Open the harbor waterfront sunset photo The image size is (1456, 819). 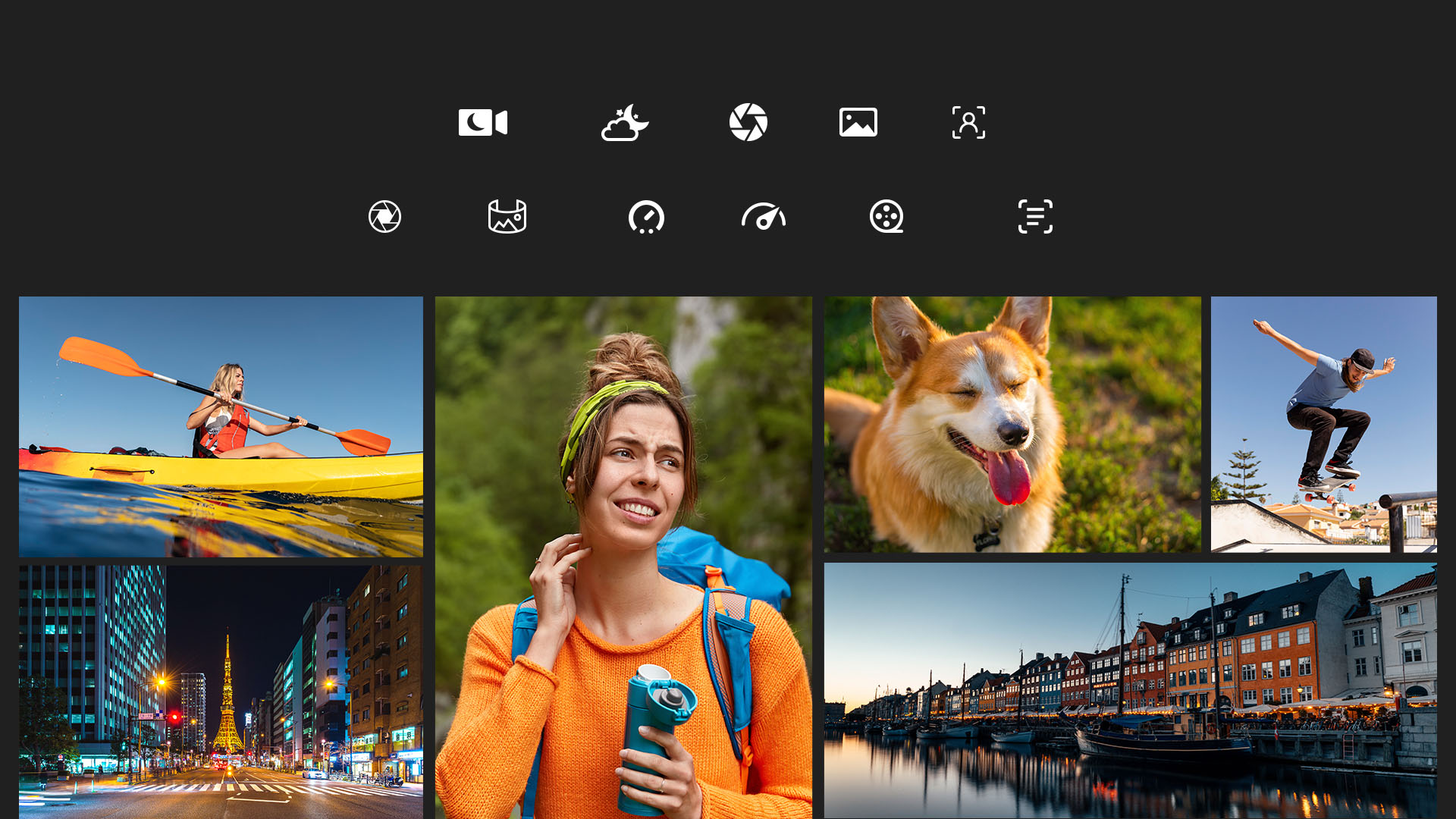[x=1130, y=690]
